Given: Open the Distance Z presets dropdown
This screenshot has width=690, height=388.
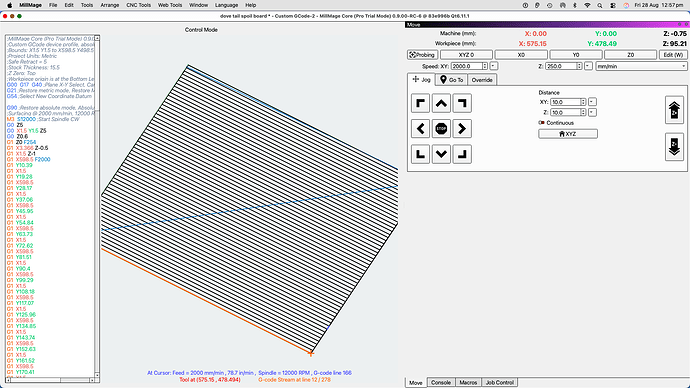Looking at the screenshot, I should [592, 113].
